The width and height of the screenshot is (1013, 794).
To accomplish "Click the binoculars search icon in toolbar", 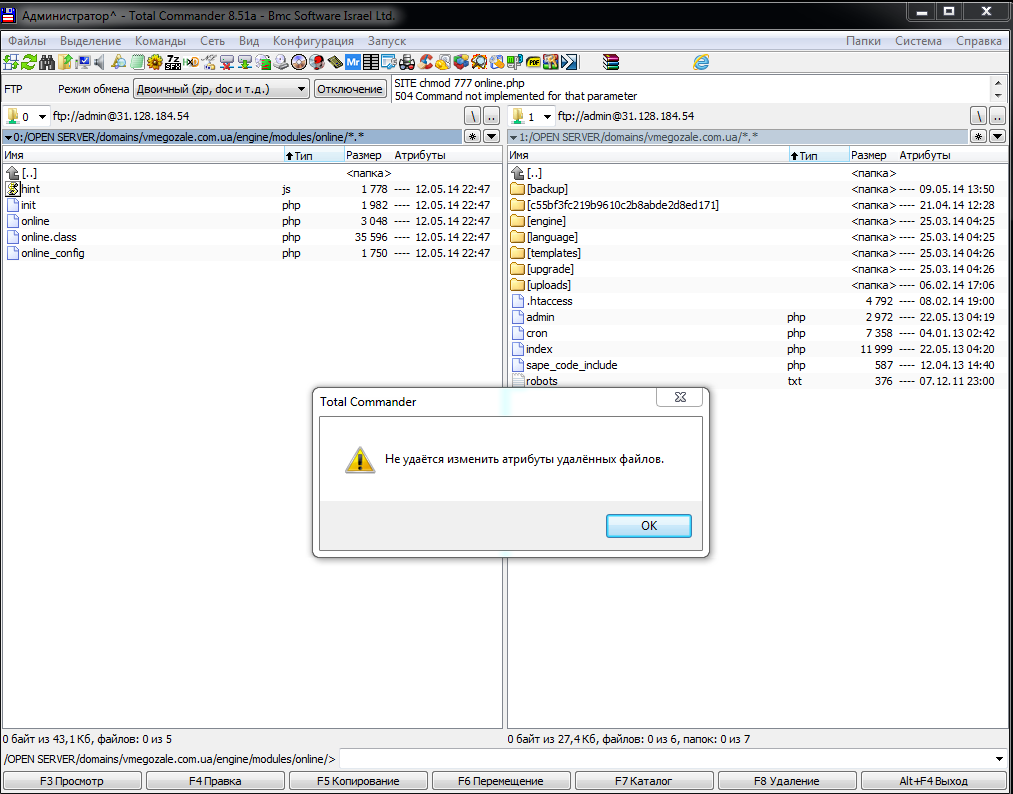I will (47, 62).
